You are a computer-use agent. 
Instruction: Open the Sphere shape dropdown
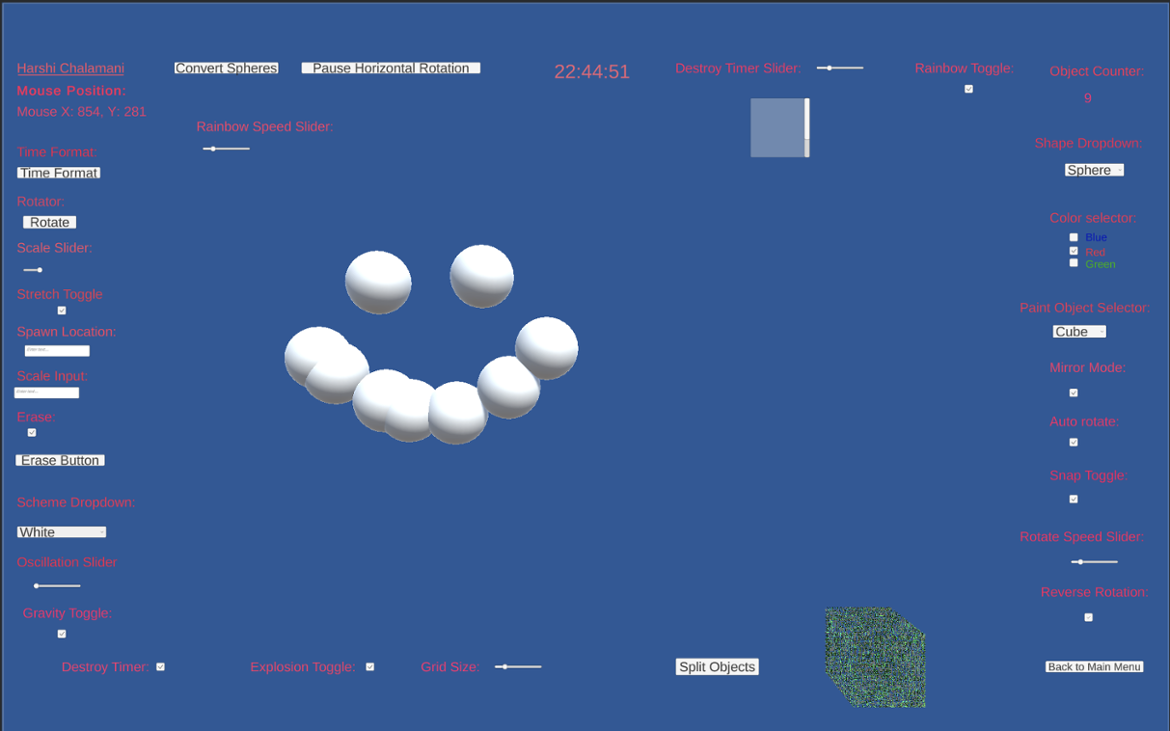[x=1094, y=169]
